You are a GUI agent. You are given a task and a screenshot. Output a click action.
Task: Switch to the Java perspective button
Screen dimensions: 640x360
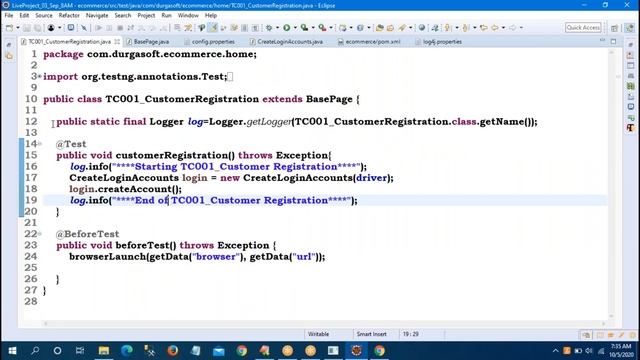pyautogui.click(x=629, y=28)
